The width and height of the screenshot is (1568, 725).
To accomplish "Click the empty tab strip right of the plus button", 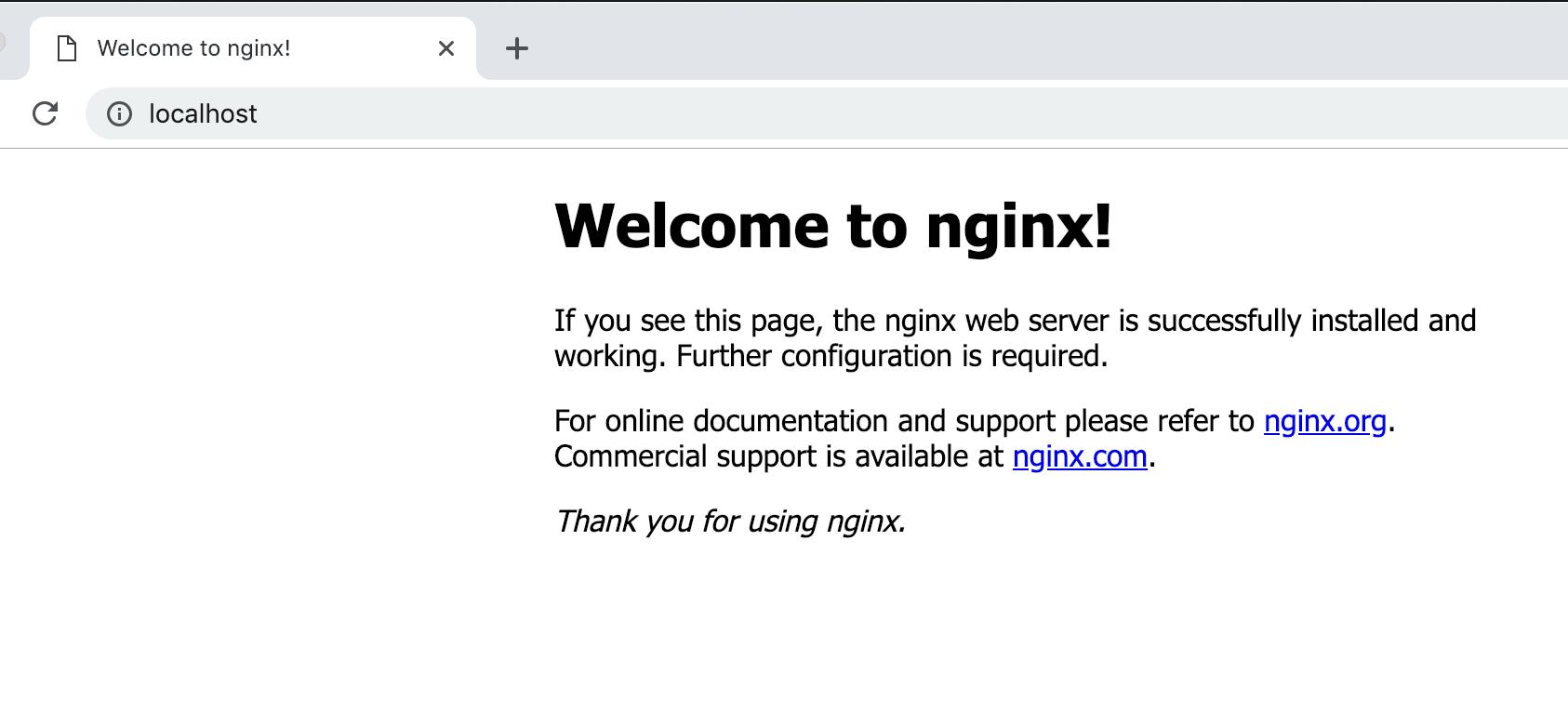I will (1023, 46).
